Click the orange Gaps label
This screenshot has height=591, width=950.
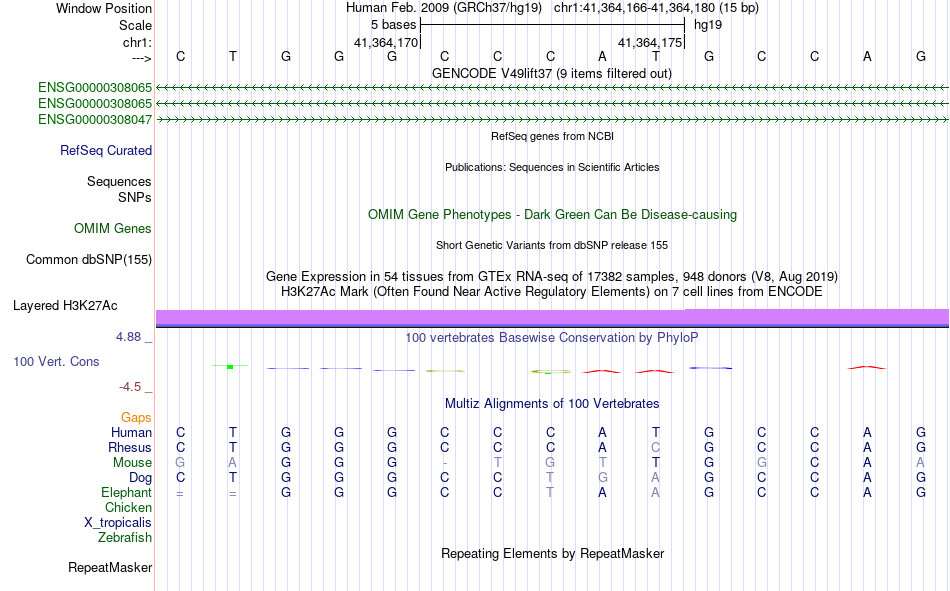(x=136, y=417)
